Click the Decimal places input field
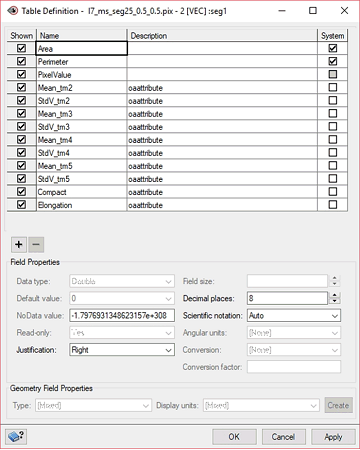360x450 pixels. pyautogui.click(x=287, y=298)
